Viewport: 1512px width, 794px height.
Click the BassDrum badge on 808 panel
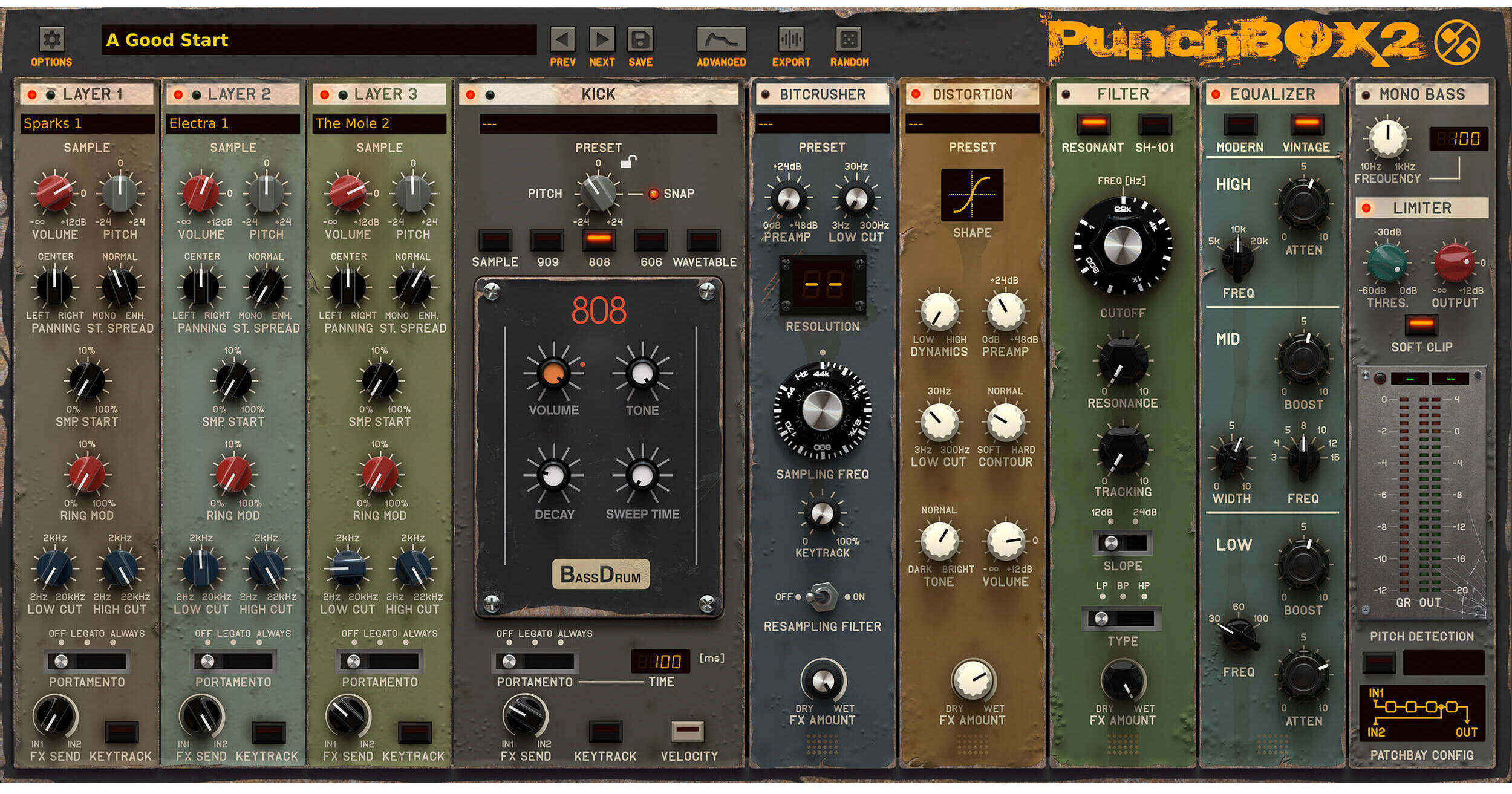(601, 574)
